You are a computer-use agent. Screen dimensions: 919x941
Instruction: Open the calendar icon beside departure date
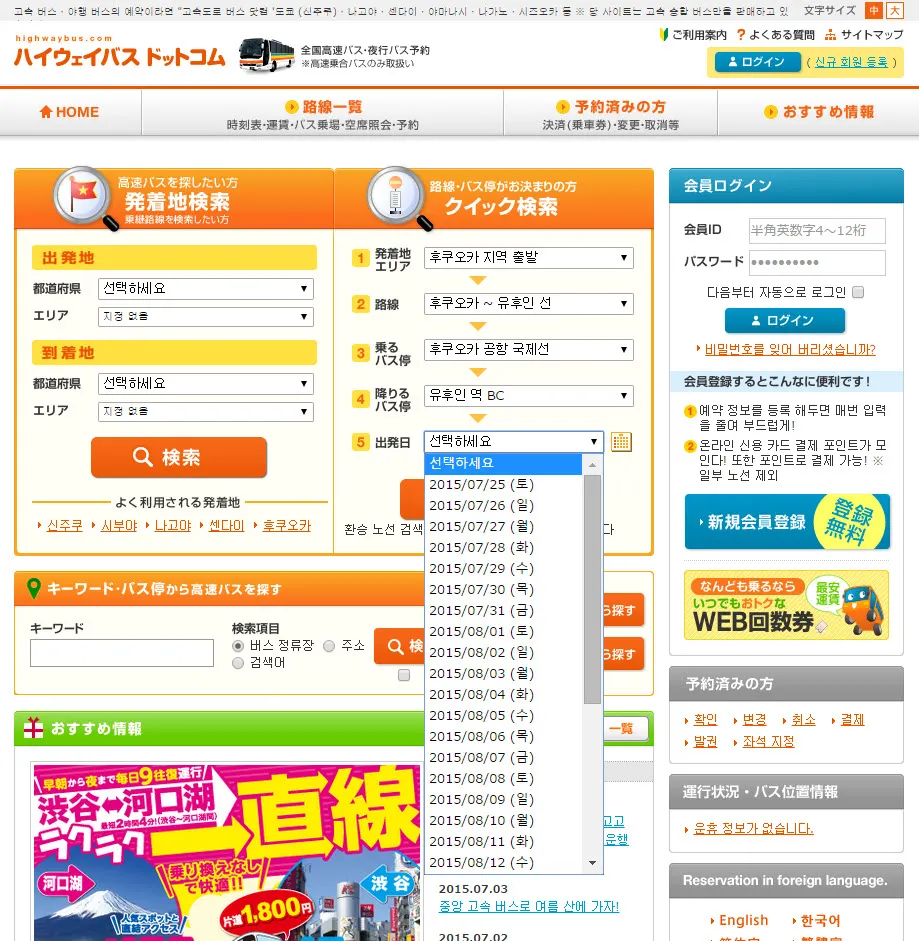click(621, 442)
